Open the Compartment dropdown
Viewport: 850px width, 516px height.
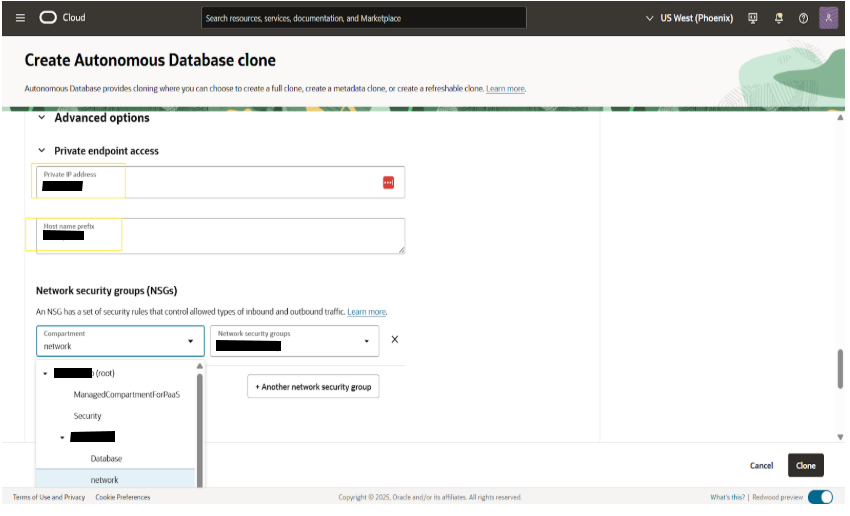[120, 341]
